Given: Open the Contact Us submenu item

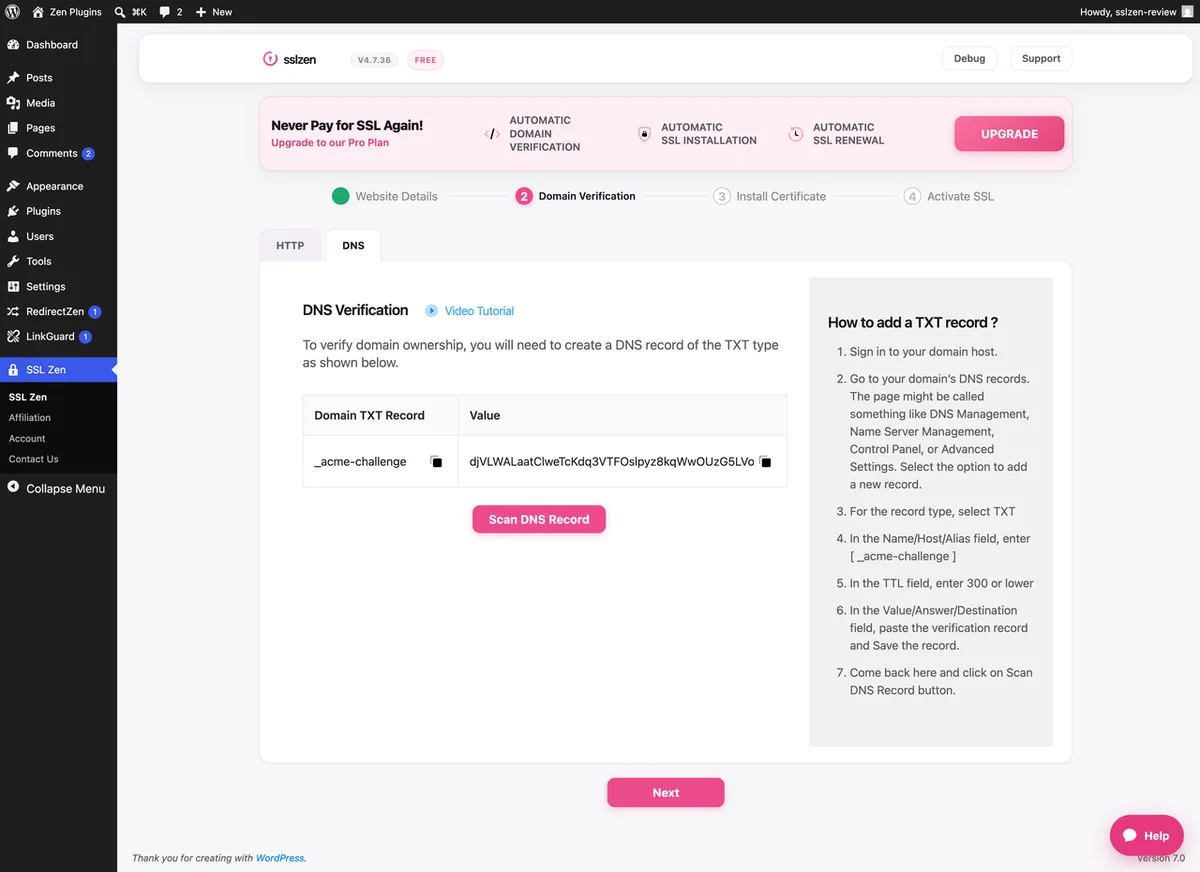Looking at the screenshot, I should [x=34, y=460].
